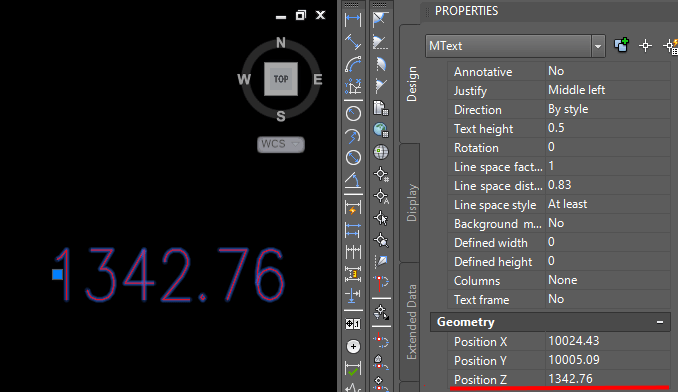The image size is (678, 392).
Task: Click the blue grip square on the text
Action: tap(58, 274)
